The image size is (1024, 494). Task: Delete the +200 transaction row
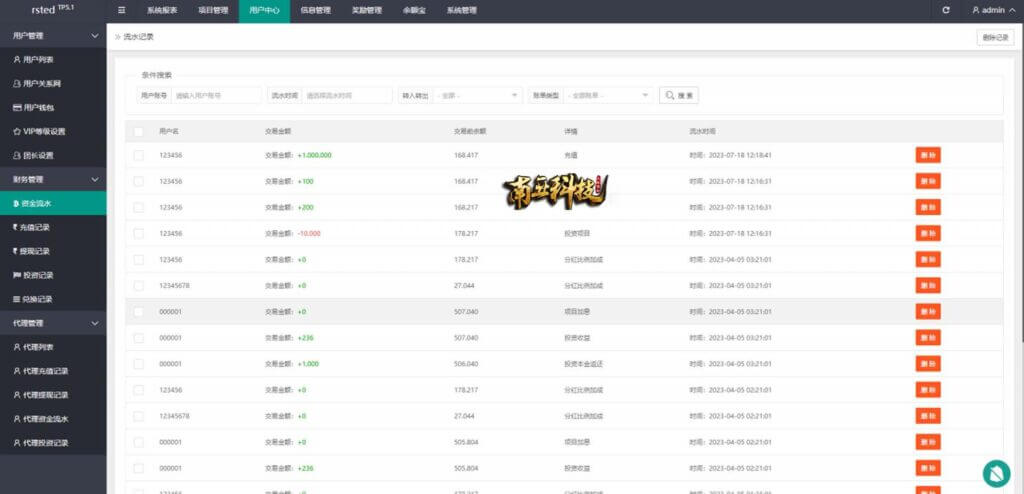pos(927,207)
